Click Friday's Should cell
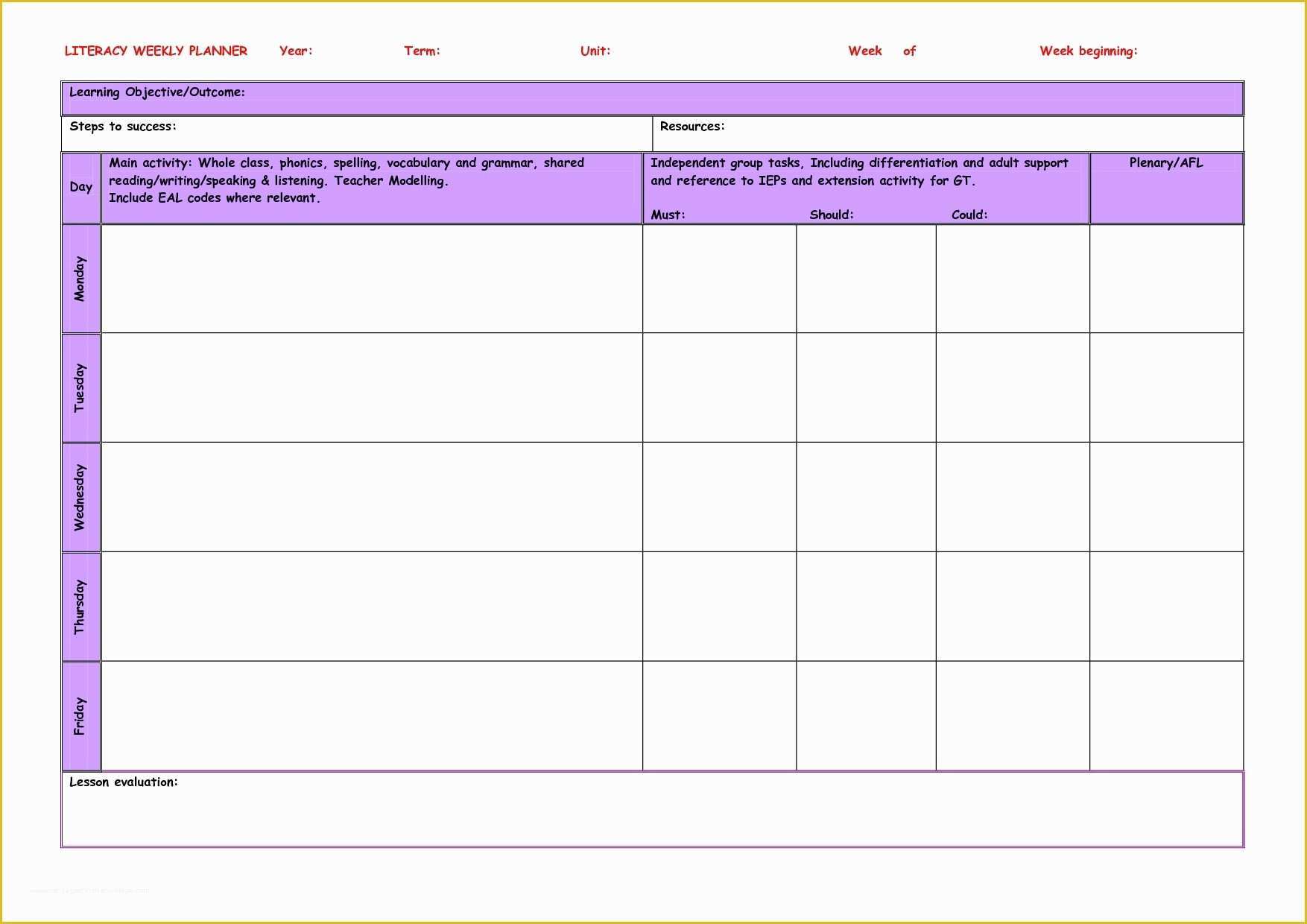The height and width of the screenshot is (924, 1307). pos(866,716)
